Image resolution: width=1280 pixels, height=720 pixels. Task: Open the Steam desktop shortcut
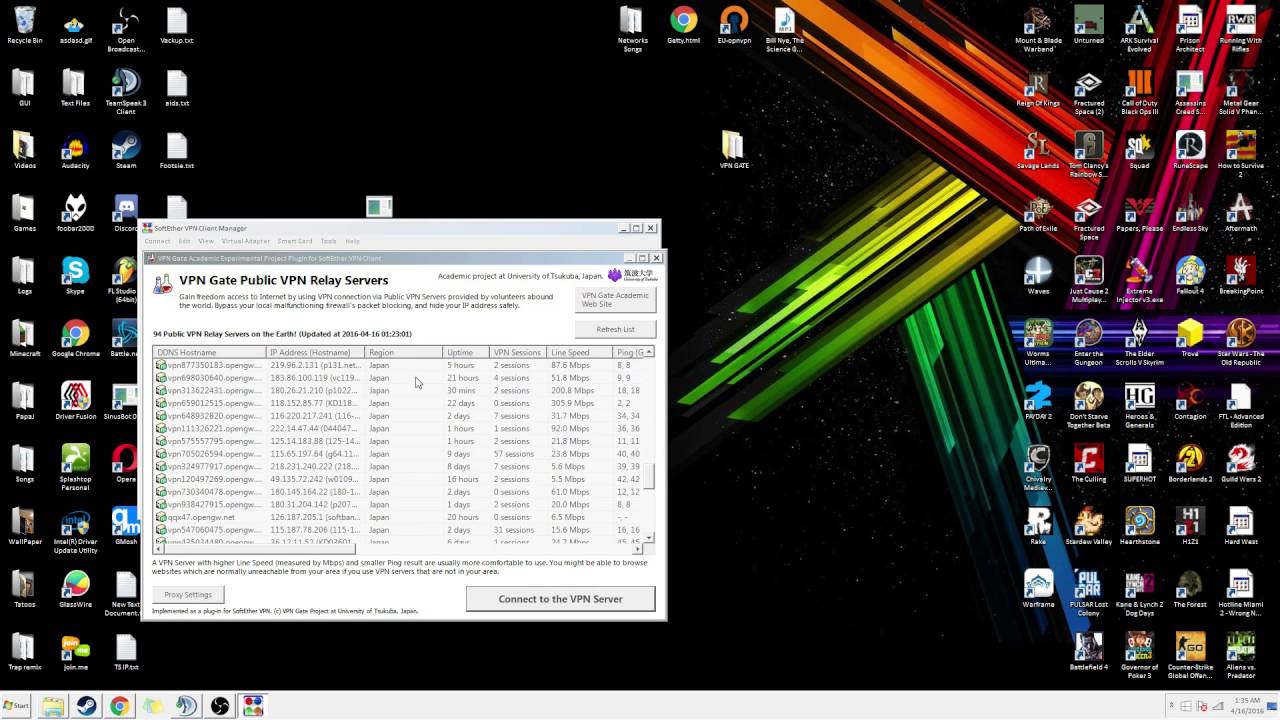coord(126,151)
